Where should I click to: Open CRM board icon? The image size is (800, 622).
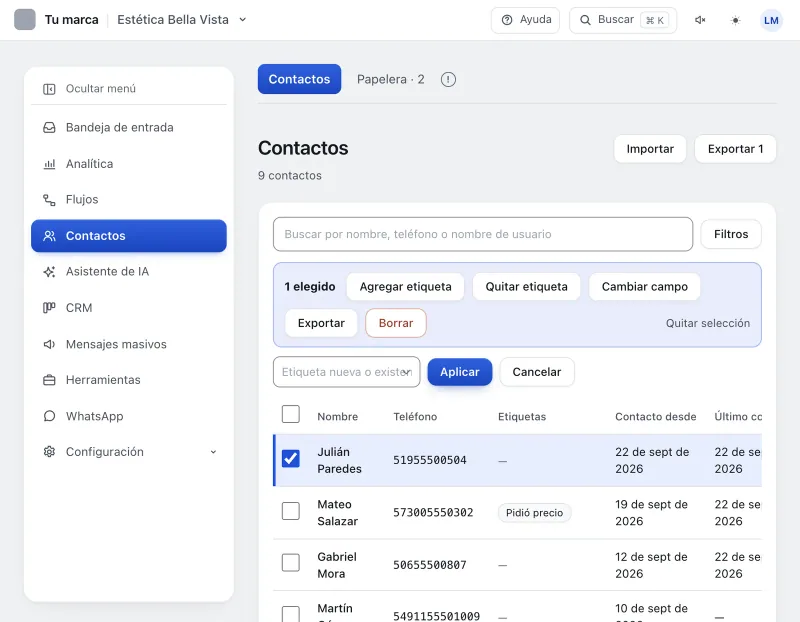pyautogui.click(x=49, y=308)
